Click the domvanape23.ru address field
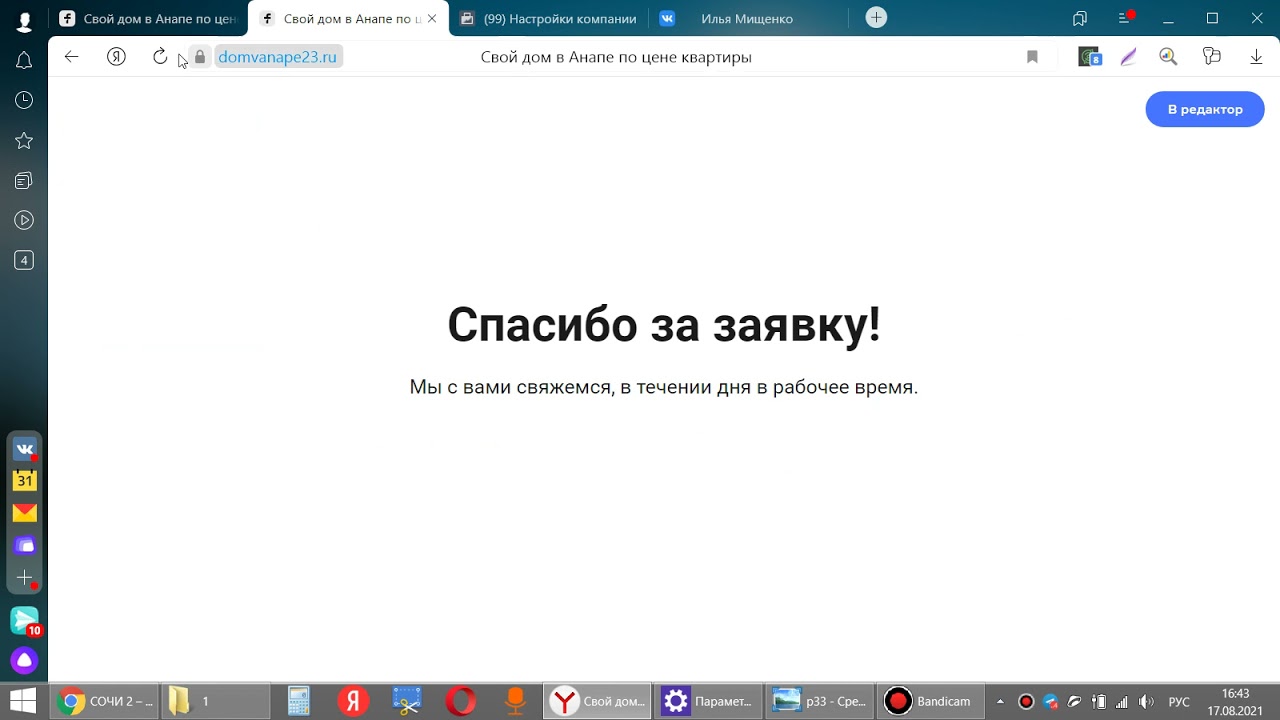The width and height of the screenshot is (1280, 720). click(x=277, y=57)
